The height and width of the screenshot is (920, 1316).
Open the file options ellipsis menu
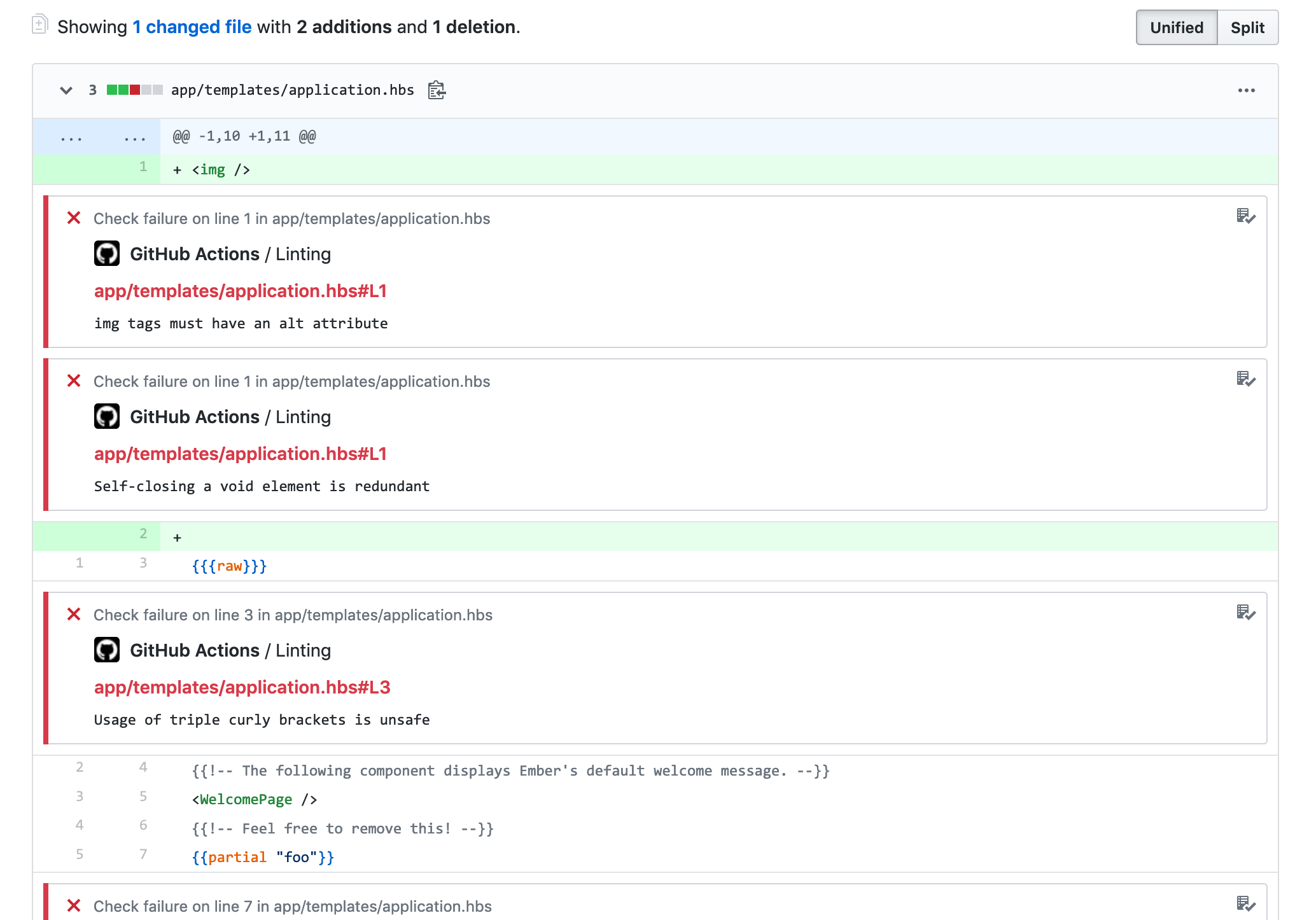[1246, 90]
